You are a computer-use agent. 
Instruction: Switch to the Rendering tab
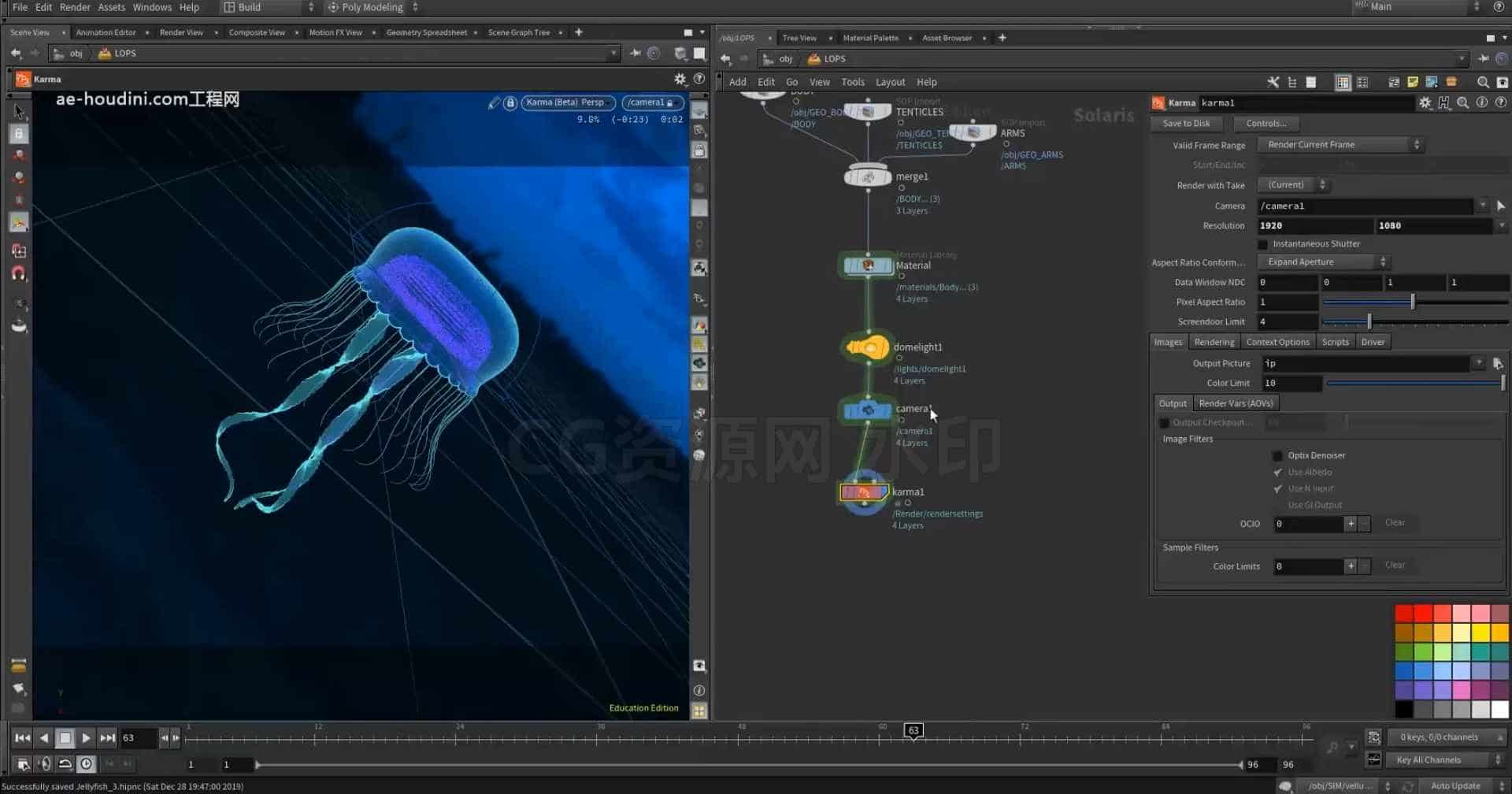1214,342
